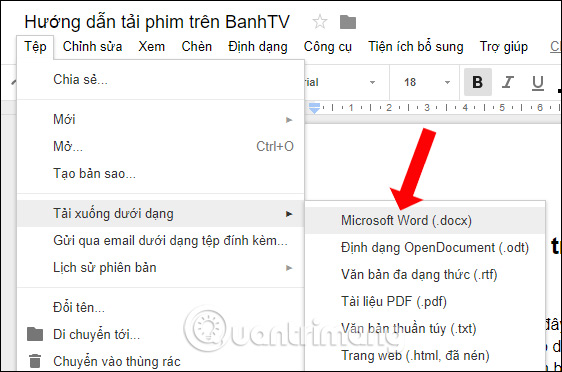
Task: Click the trash can icon in the menu
Action: point(35,361)
